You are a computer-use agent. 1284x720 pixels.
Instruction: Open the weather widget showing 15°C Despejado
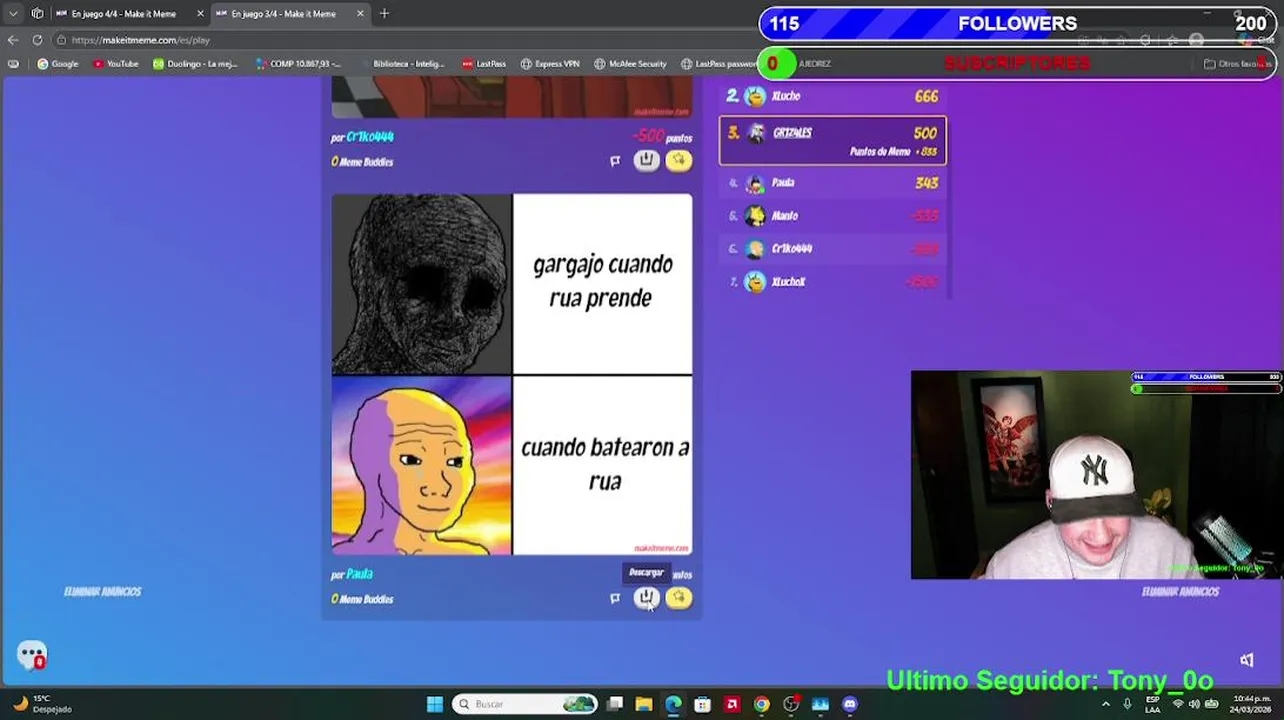42,704
